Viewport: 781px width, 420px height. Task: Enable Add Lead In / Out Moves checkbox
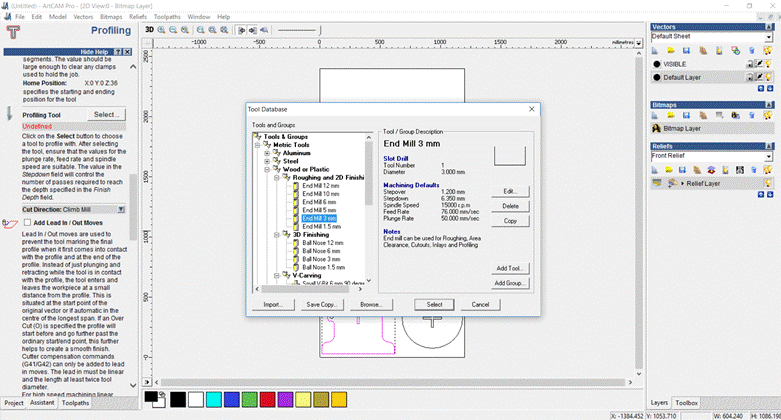27,223
